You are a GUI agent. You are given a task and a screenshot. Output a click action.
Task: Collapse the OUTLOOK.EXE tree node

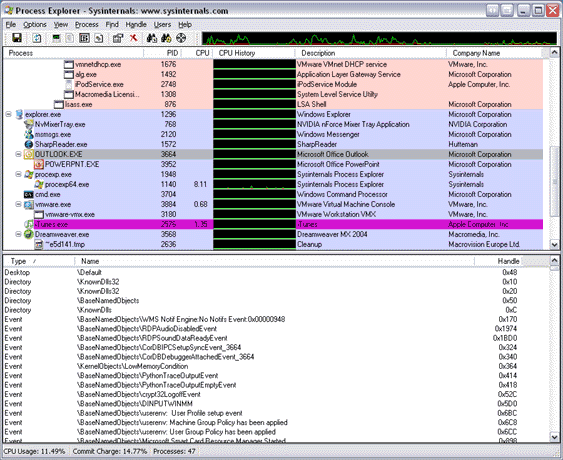18,154
